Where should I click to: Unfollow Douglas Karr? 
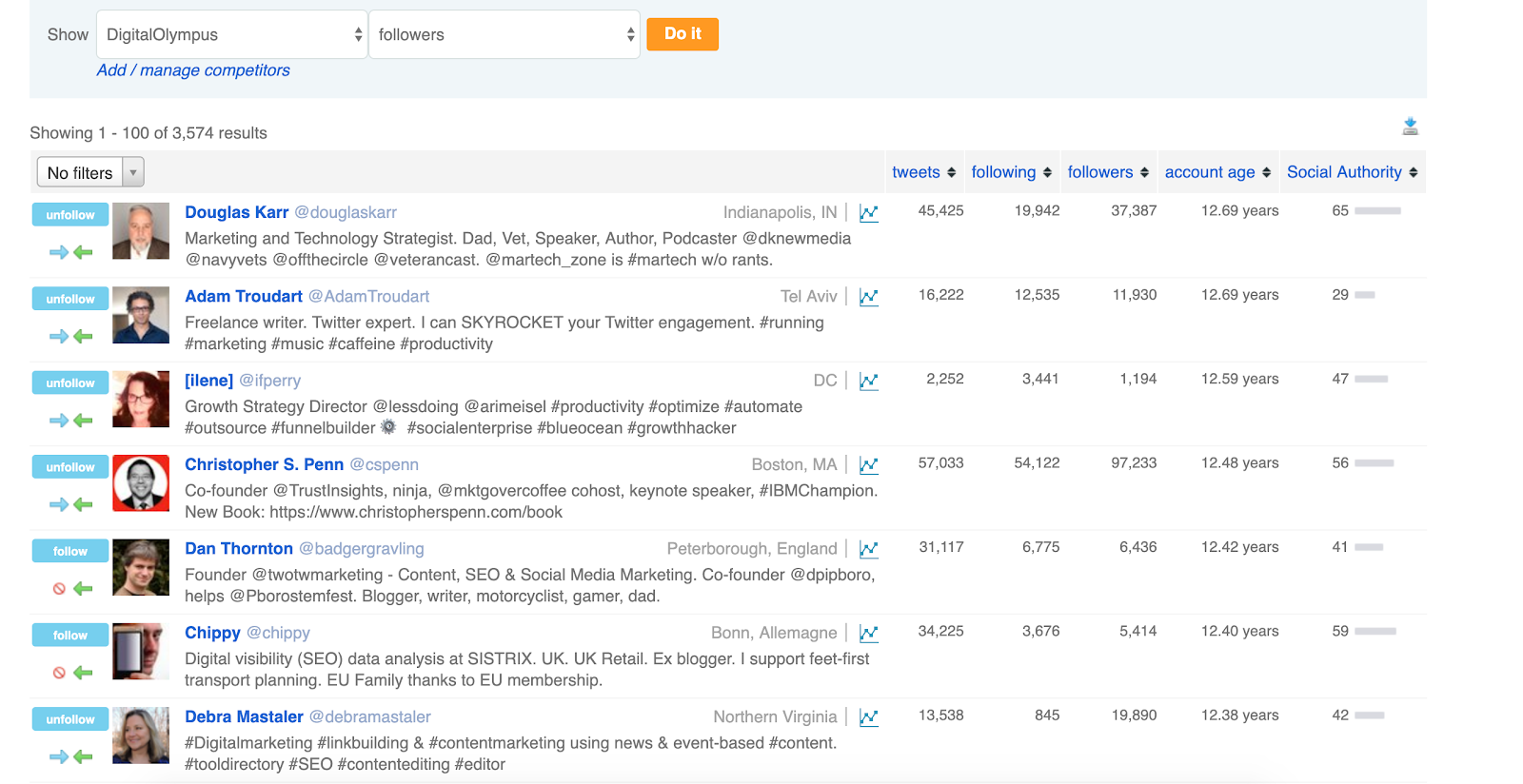(70, 215)
